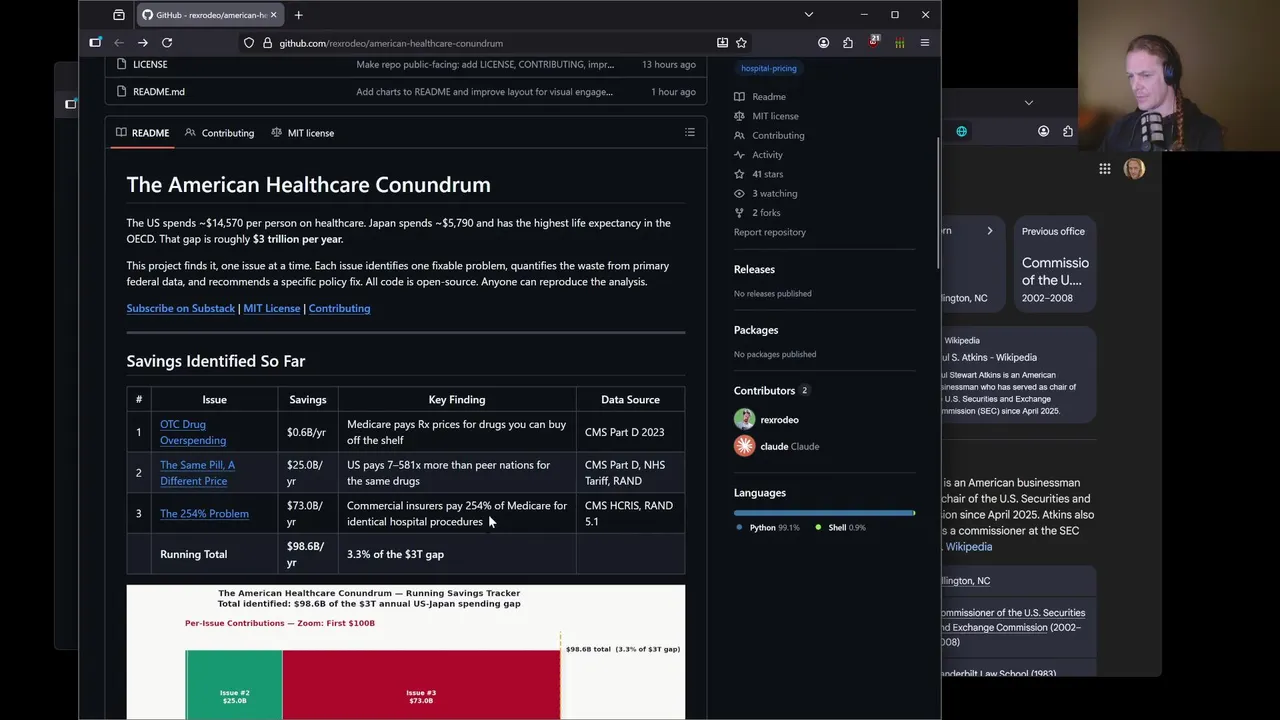Click Contributing in the About sidebar
The image size is (1280, 720).
tap(769, 135)
